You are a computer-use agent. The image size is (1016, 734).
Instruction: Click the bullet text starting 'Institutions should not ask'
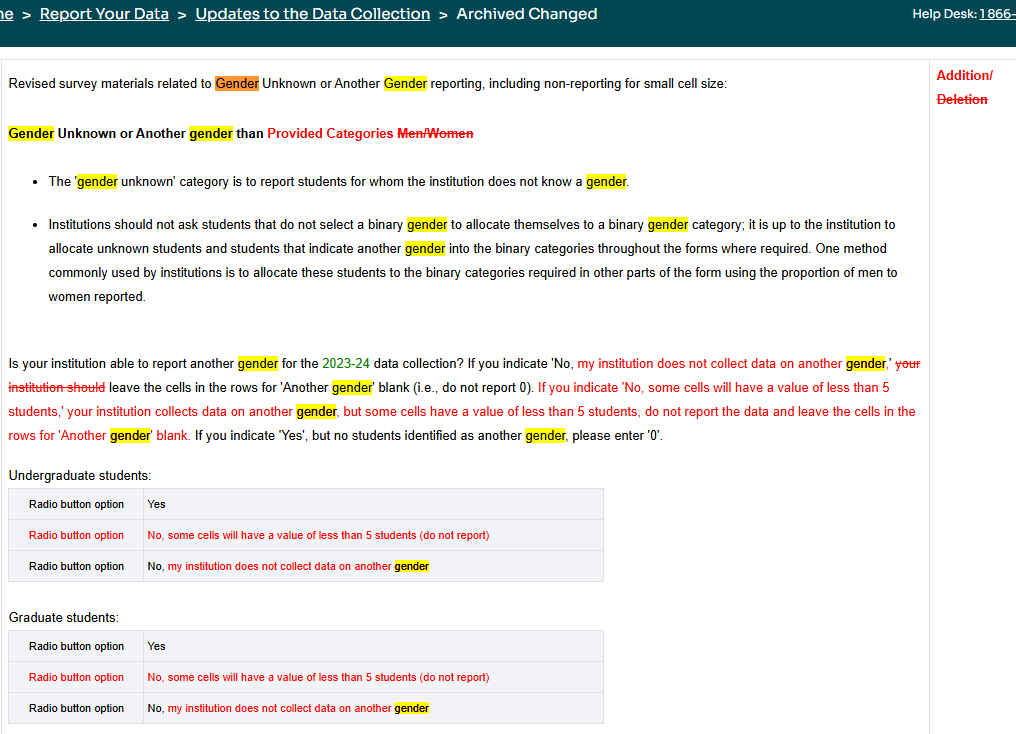473,260
